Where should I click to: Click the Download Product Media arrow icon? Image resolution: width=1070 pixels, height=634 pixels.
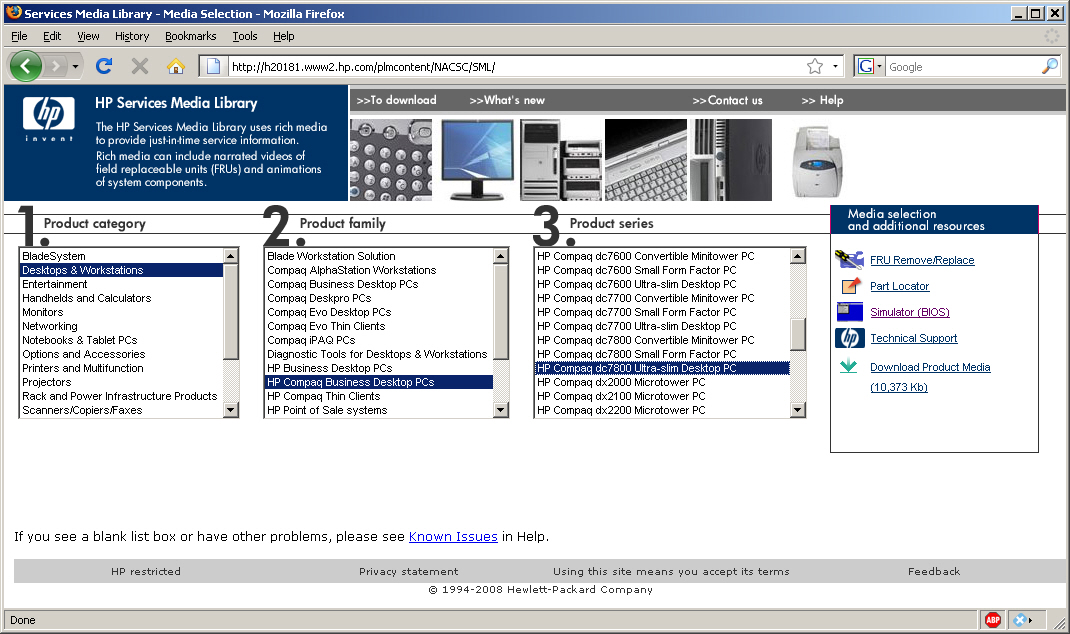point(849,367)
